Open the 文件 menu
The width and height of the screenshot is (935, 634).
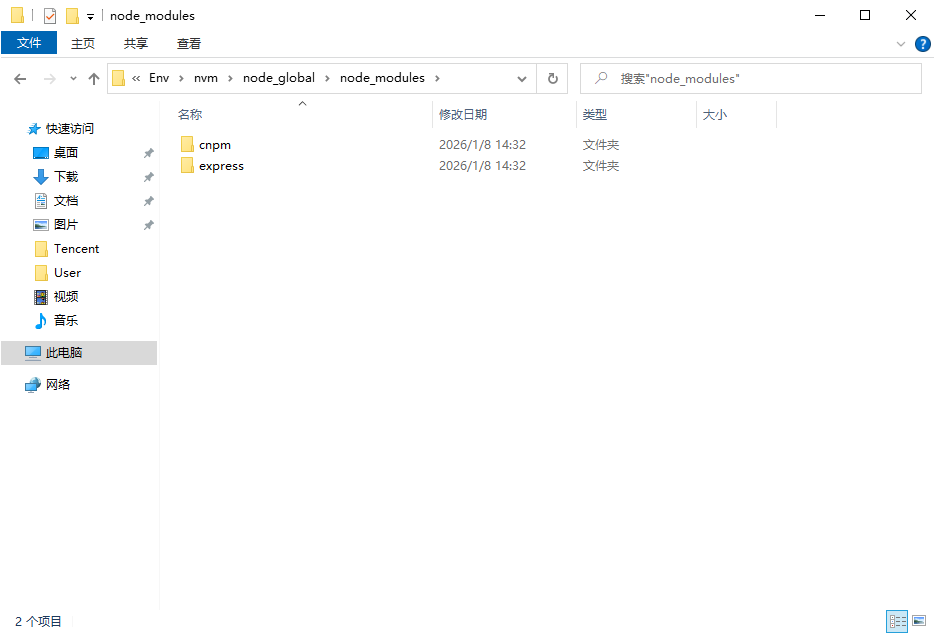click(x=29, y=43)
